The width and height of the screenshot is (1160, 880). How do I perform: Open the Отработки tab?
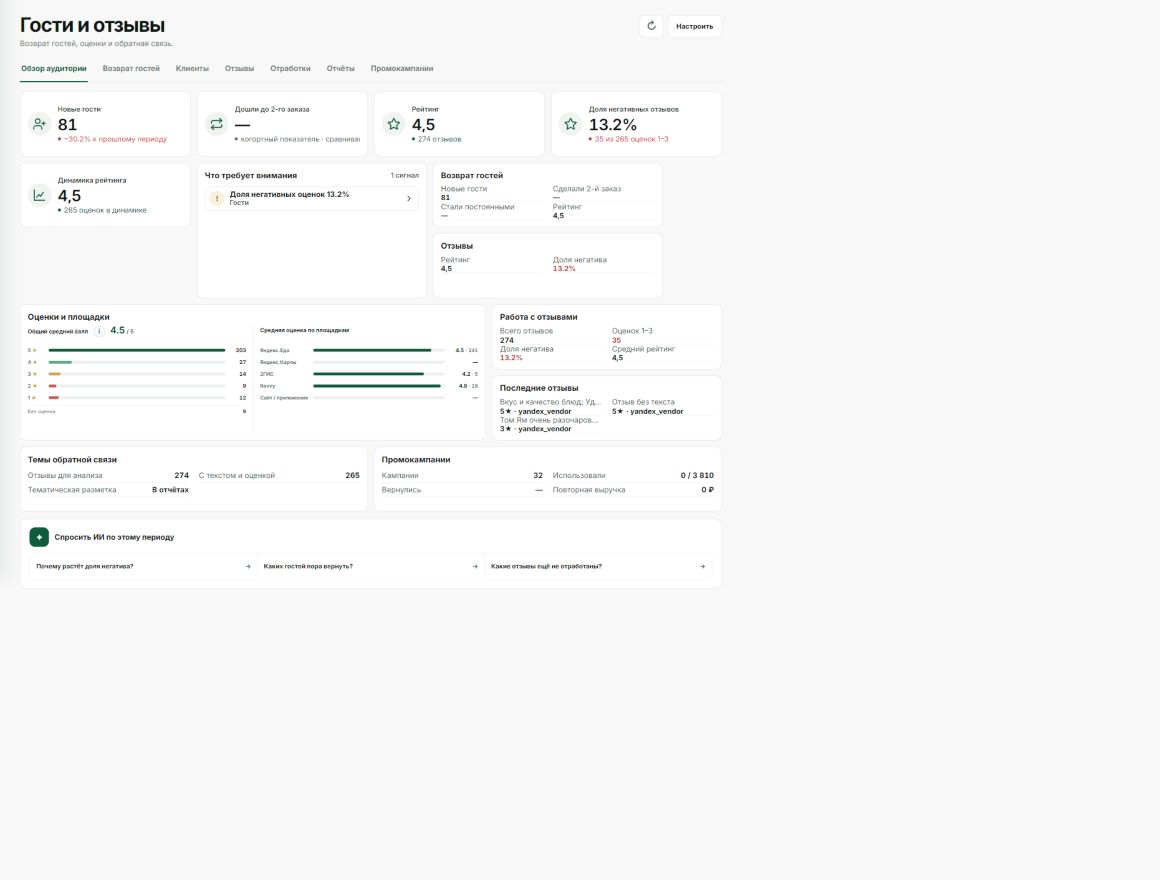pos(290,69)
